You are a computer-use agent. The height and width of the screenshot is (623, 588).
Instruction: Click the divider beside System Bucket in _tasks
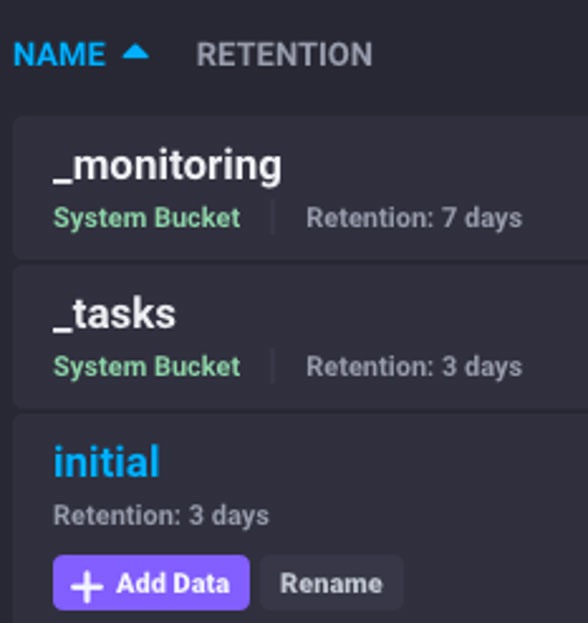click(273, 366)
